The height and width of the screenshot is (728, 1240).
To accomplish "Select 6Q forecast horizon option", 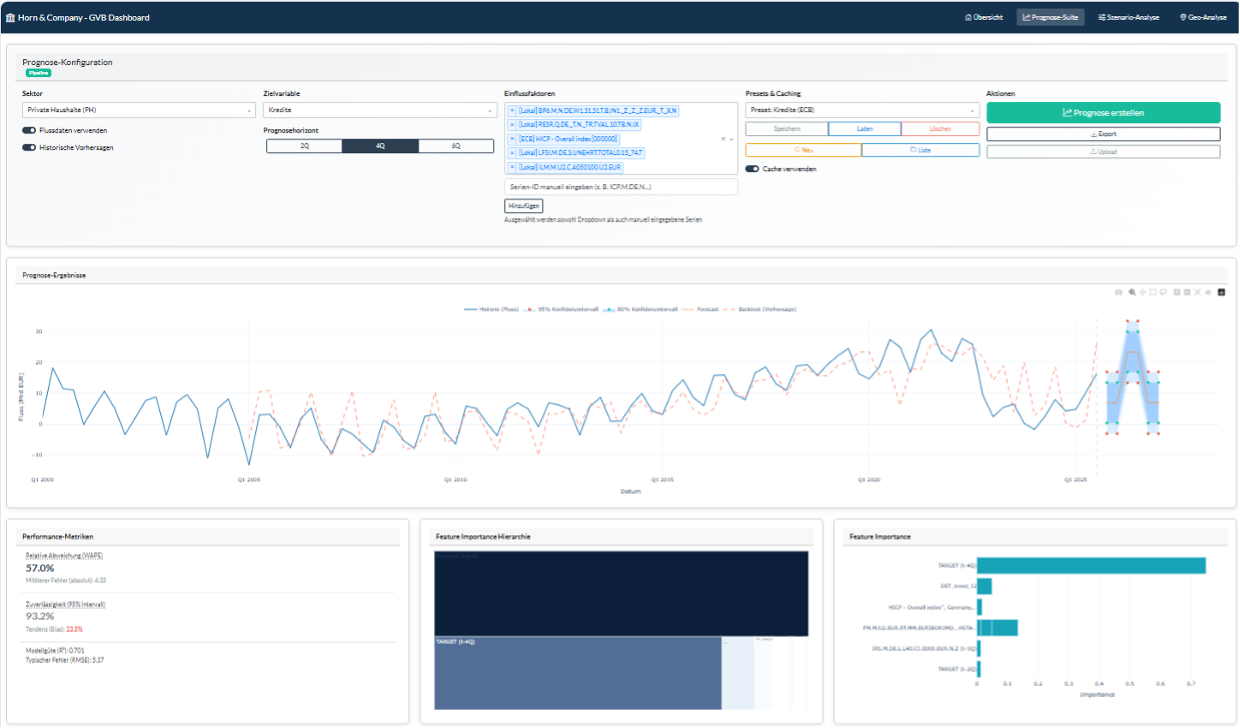I will pos(456,146).
